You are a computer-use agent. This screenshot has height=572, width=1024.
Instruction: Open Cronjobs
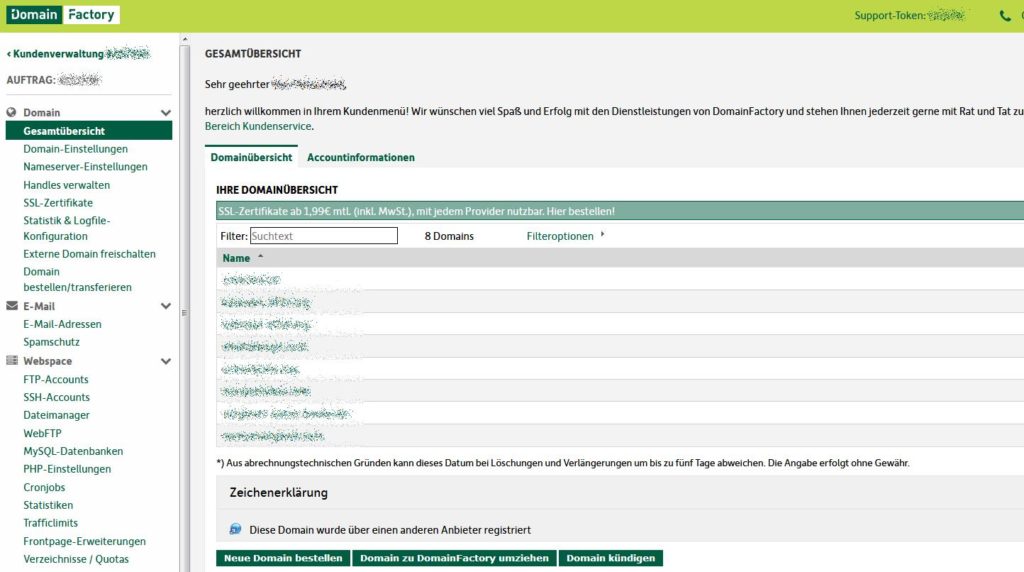point(44,487)
